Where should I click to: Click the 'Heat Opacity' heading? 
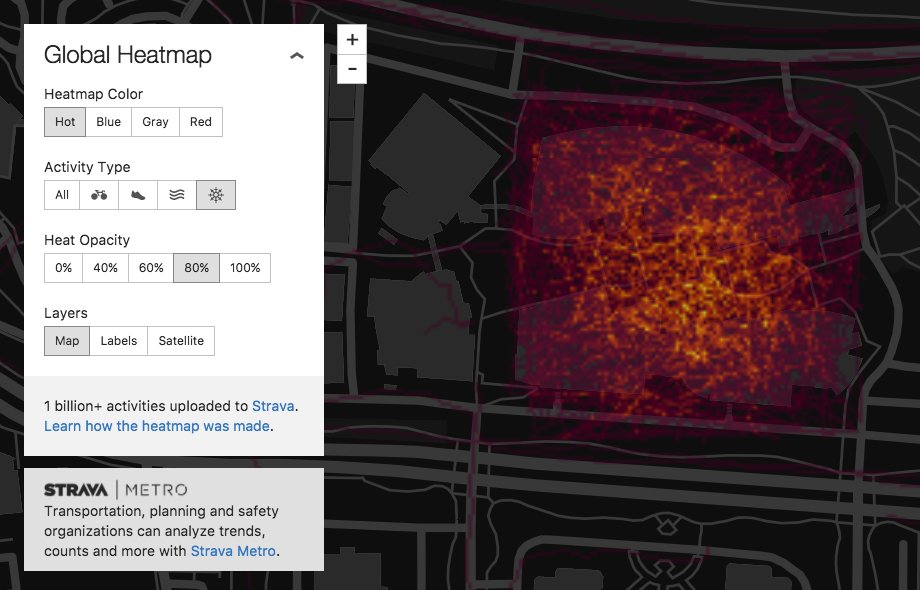87,240
